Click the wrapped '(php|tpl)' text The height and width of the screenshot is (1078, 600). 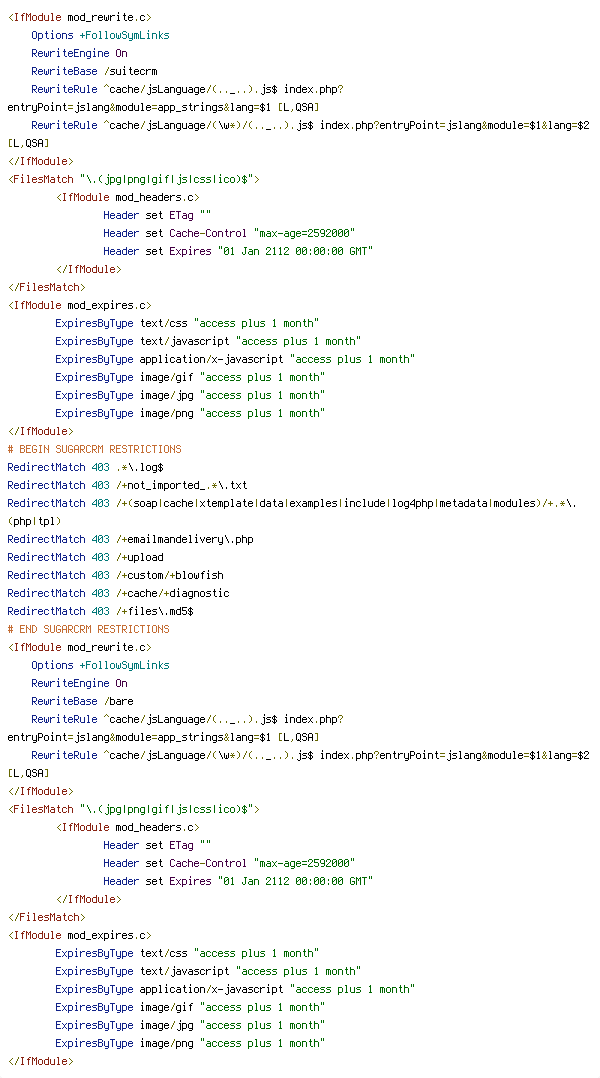coord(34,521)
